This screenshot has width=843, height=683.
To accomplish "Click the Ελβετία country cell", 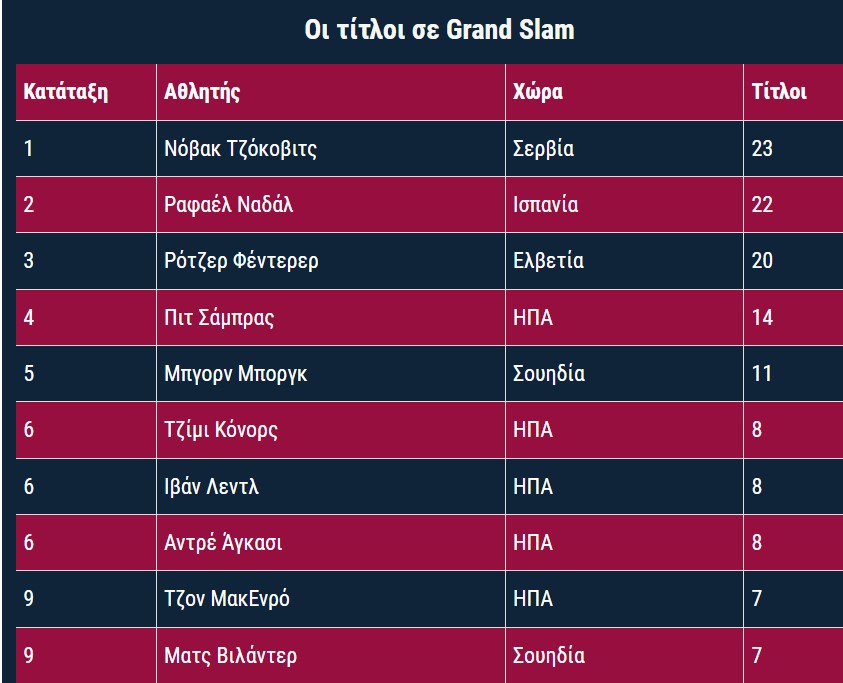I will (548, 261).
